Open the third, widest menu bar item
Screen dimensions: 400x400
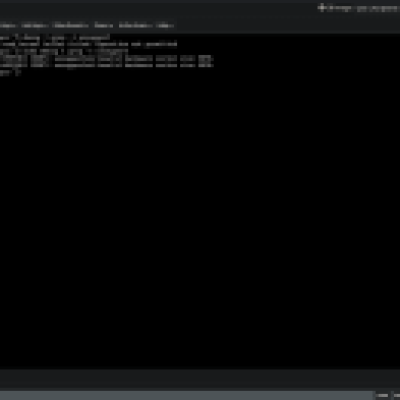(x=70, y=25)
